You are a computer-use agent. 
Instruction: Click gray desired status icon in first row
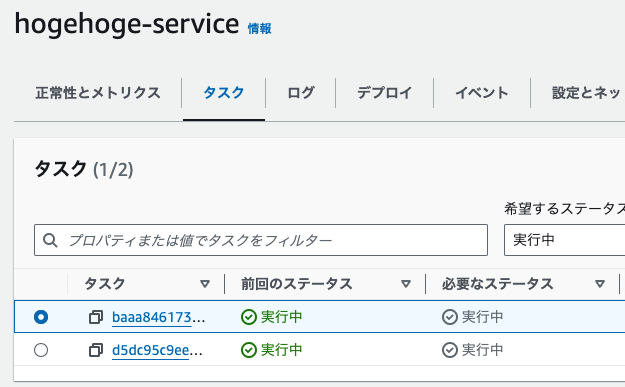[450, 317]
